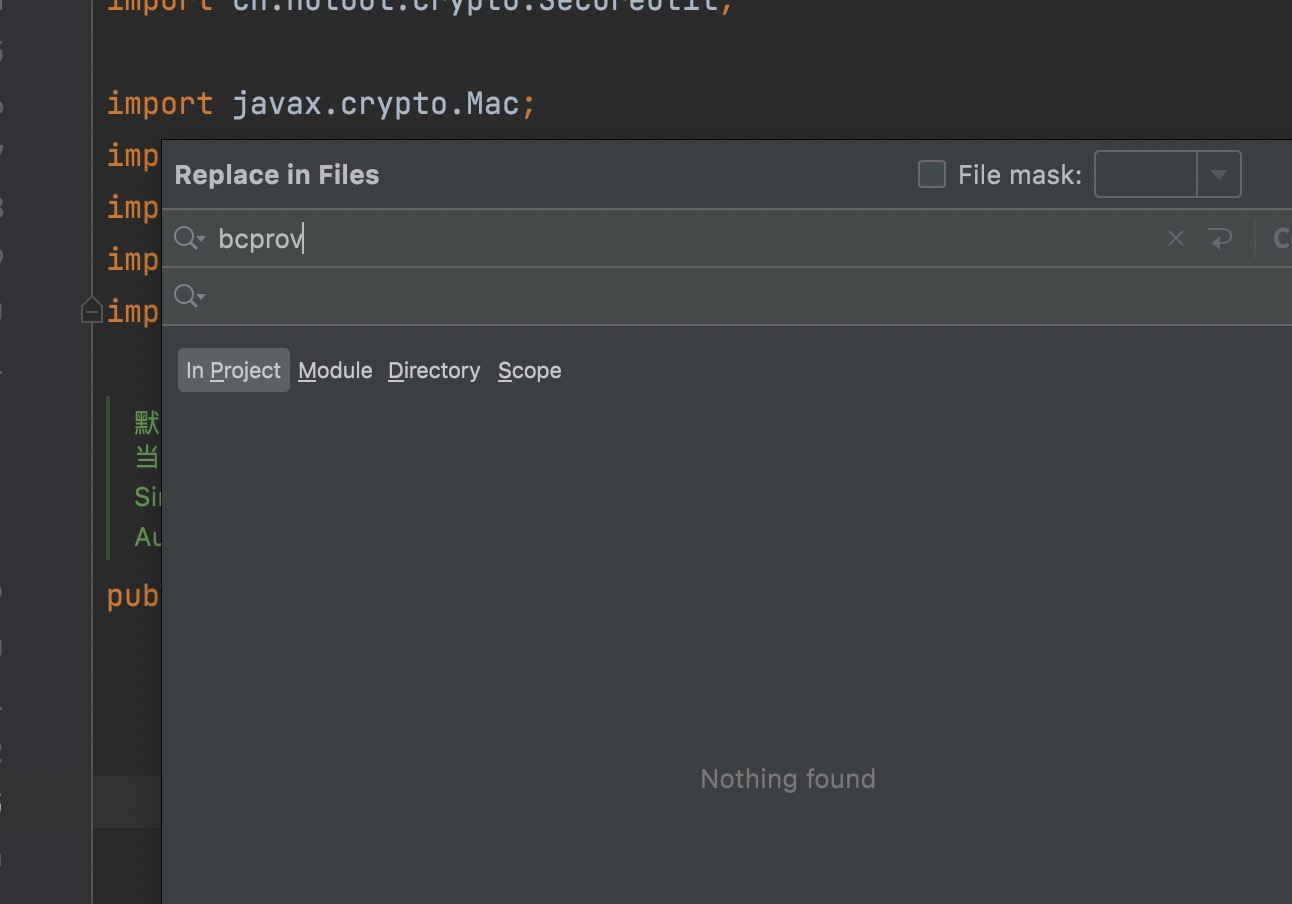1292x904 pixels.
Task: Switch search scope to Module
Action: 335,370
